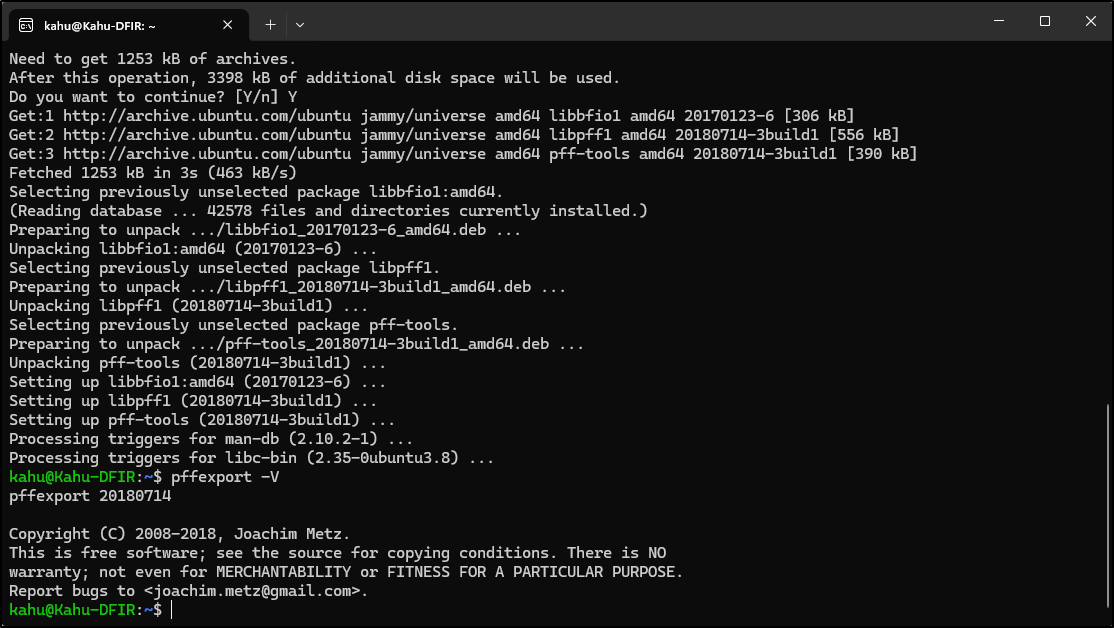Open the archive.ubuntu.com URL on Get:3 line
The height and width of the screenshot is (628, 1114).
click(207, 154)
